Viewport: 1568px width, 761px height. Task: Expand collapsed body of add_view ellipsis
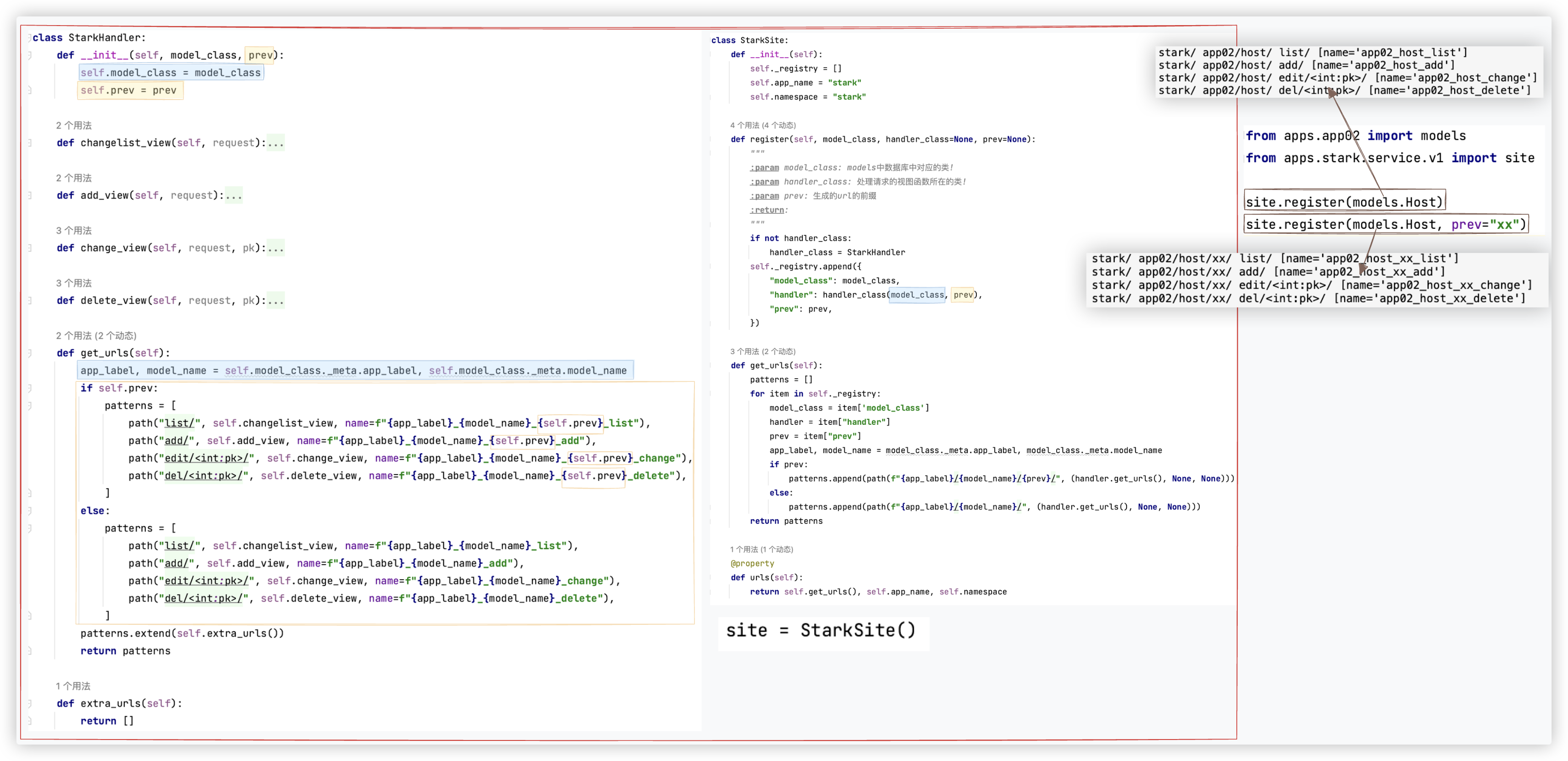click(x=234, y=196)
